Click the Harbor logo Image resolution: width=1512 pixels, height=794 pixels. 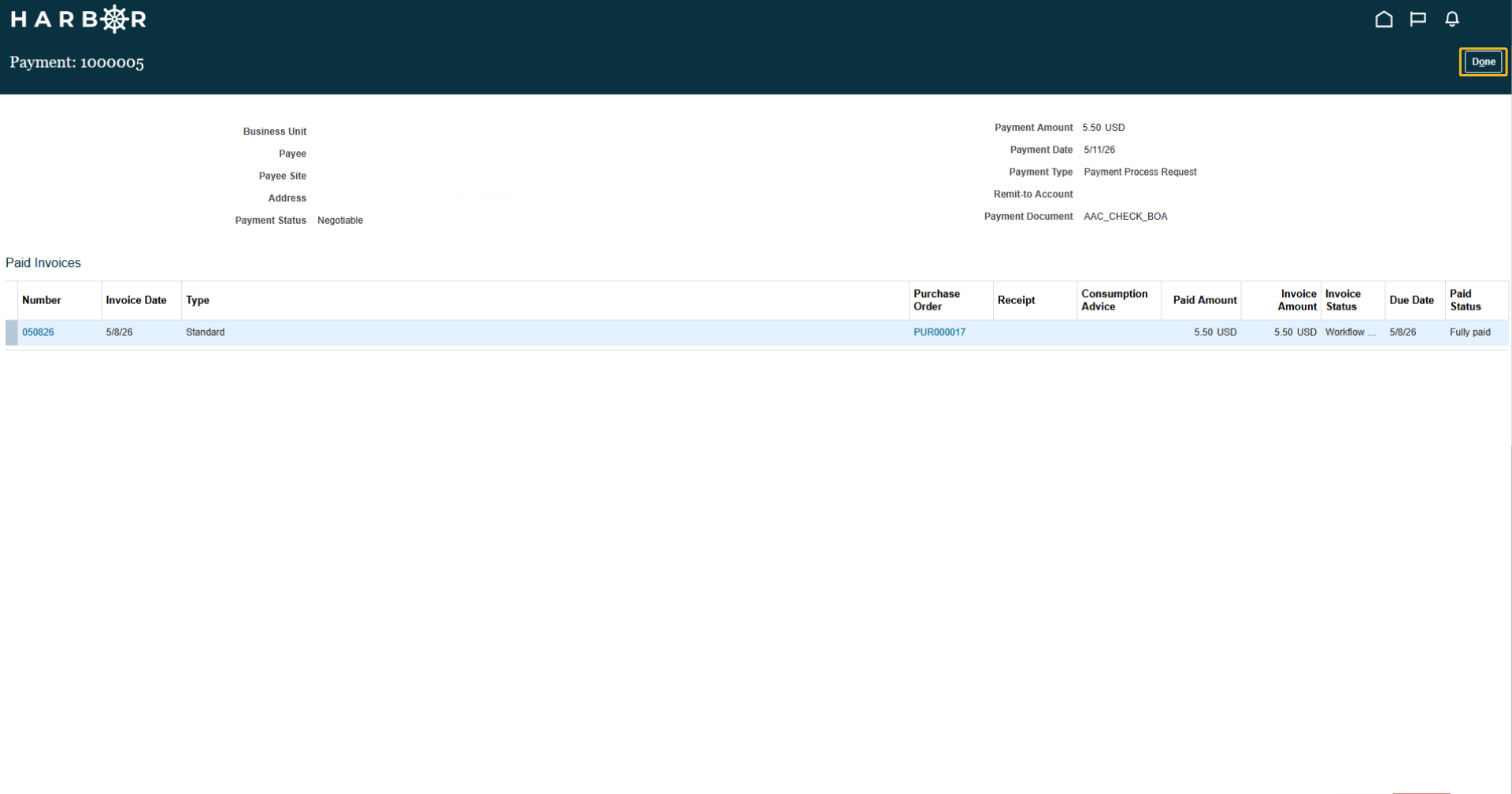click(x=78, y=19)
